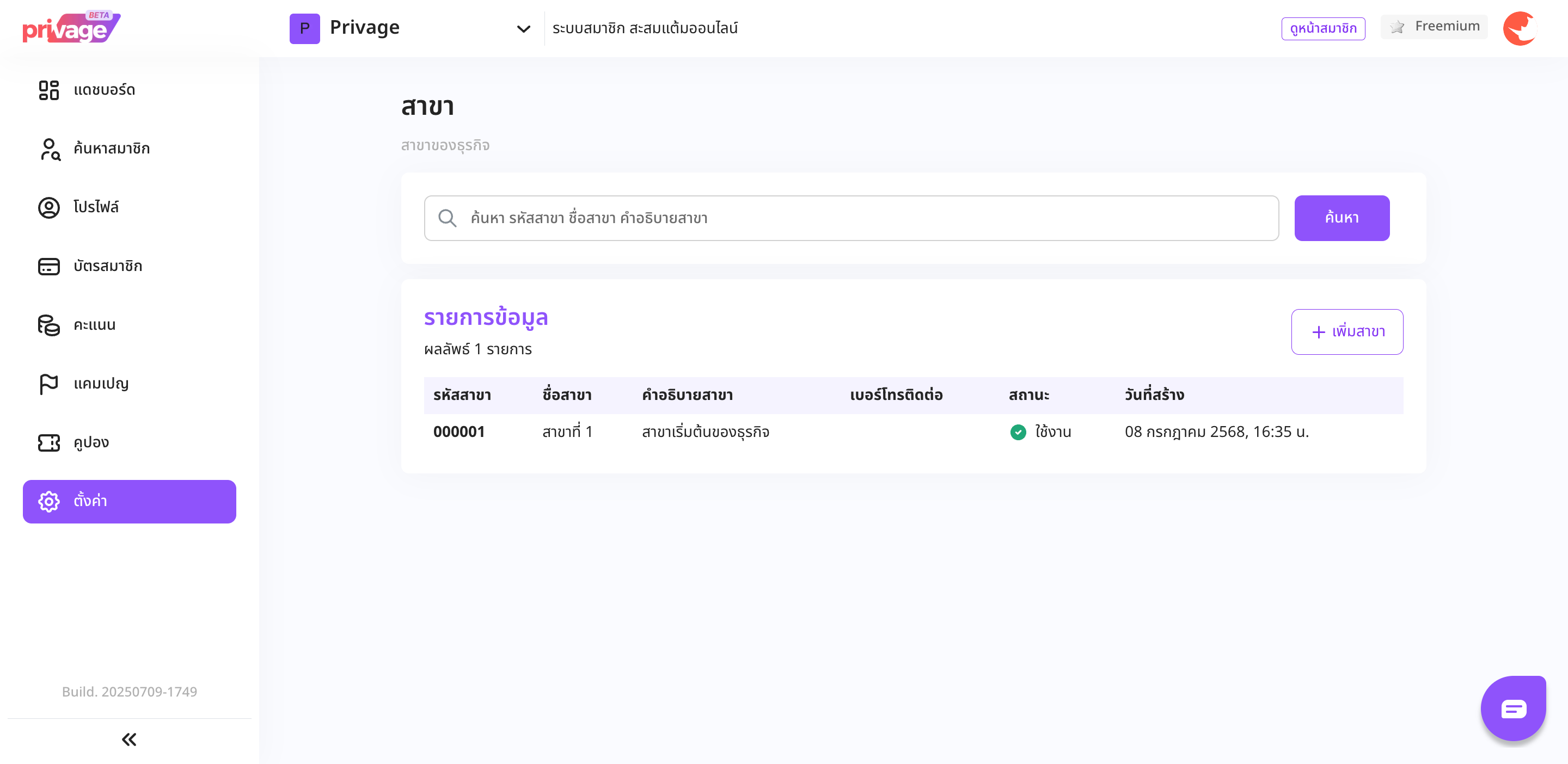Screen dimensions: 1568x764
Task: Click the เบอร์โทรติดต่อ column header
Action: [x=896, y=396]
